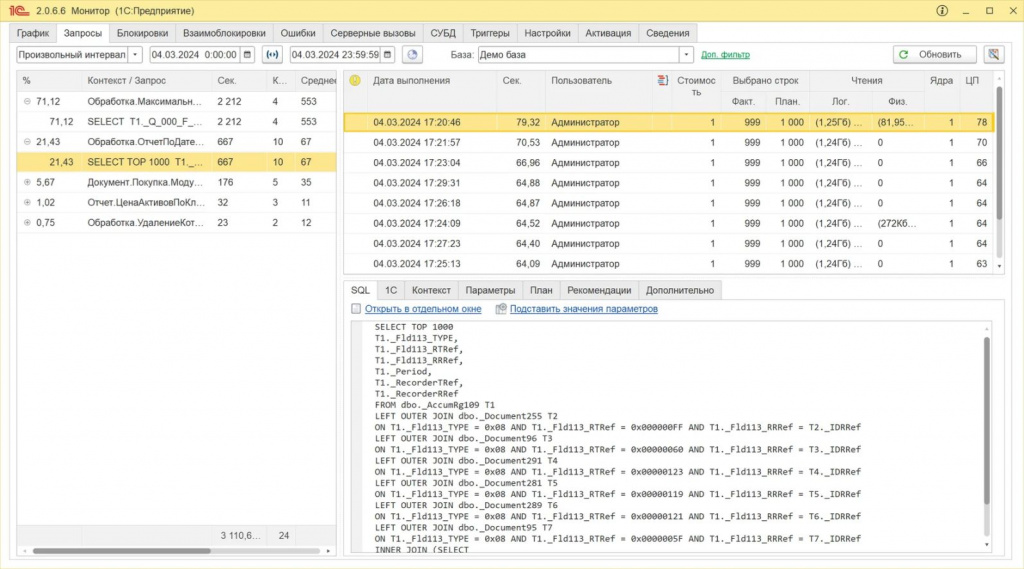Select execution at 04.03.2024 17:24:09
The image size is (1024, 569).
pyautogui.click(x=669, y=223)
